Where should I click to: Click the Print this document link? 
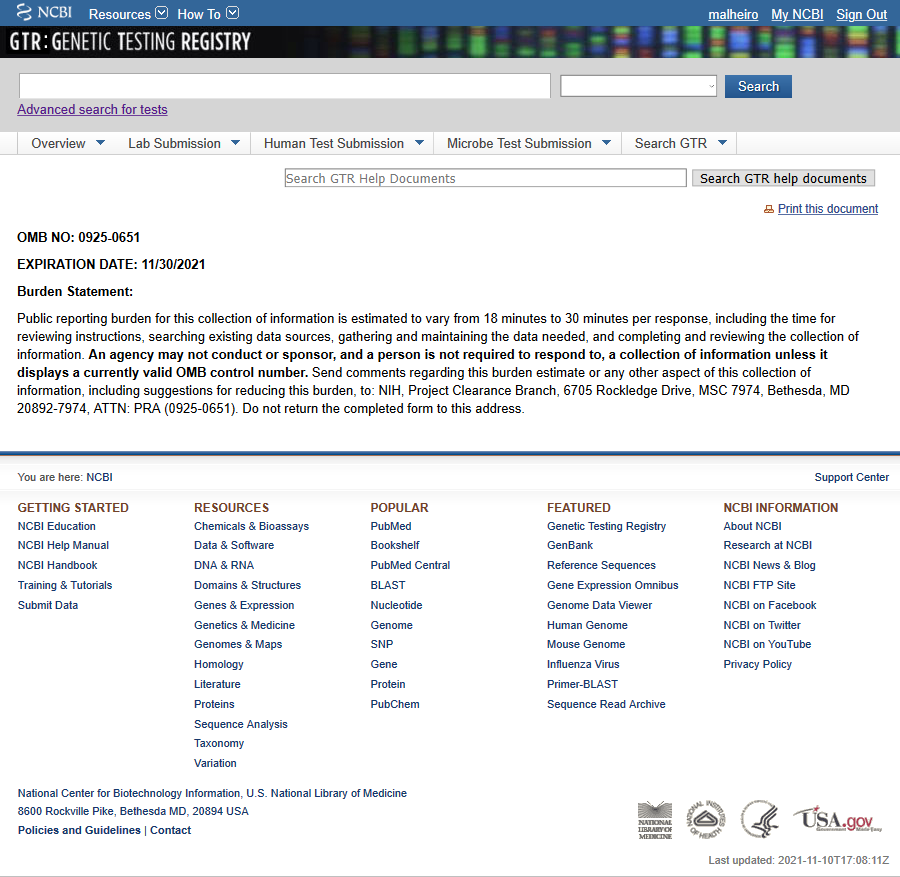click(x=828, y=209)
